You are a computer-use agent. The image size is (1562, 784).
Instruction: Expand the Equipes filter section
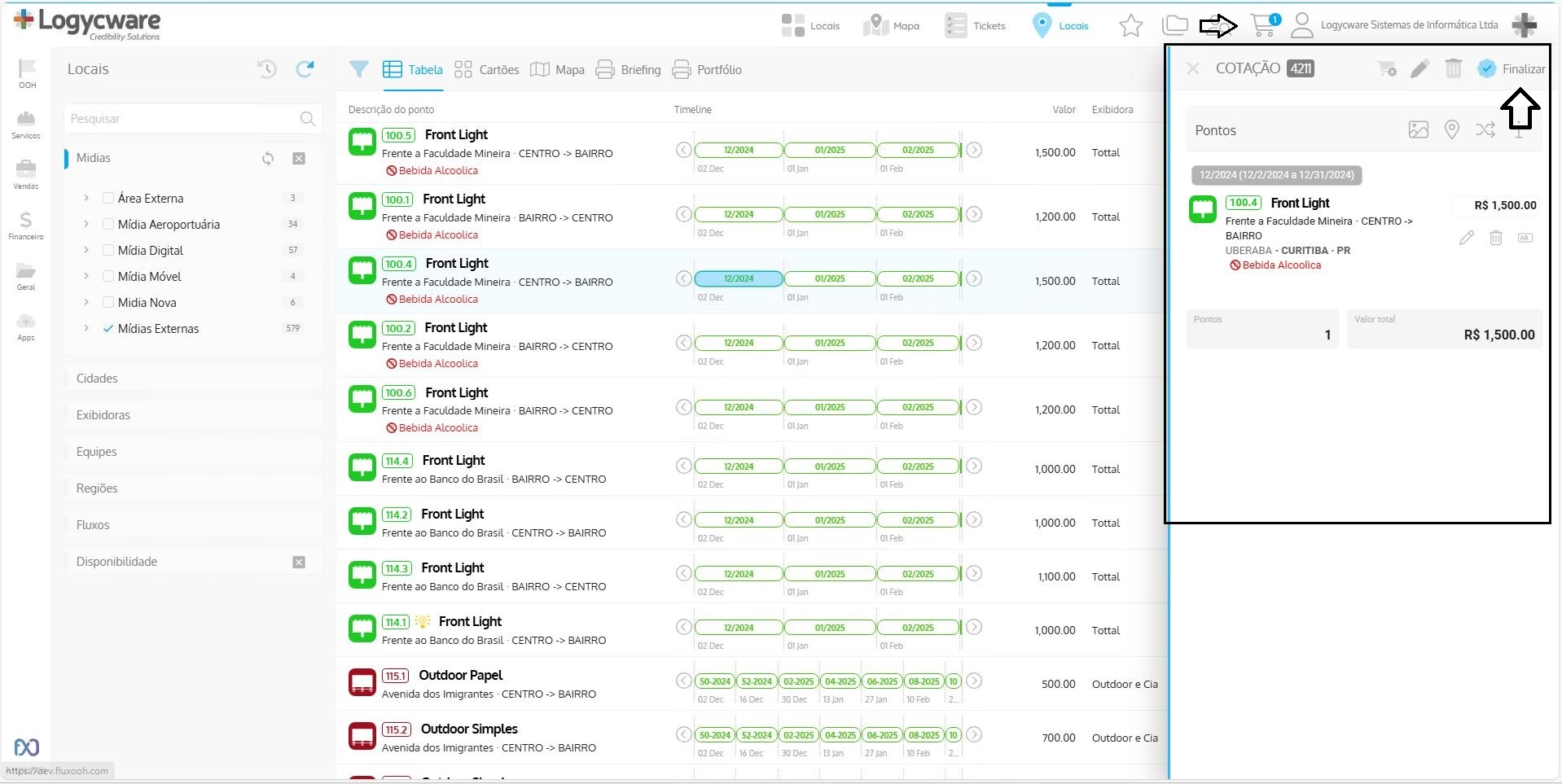(x=193, y=452)
